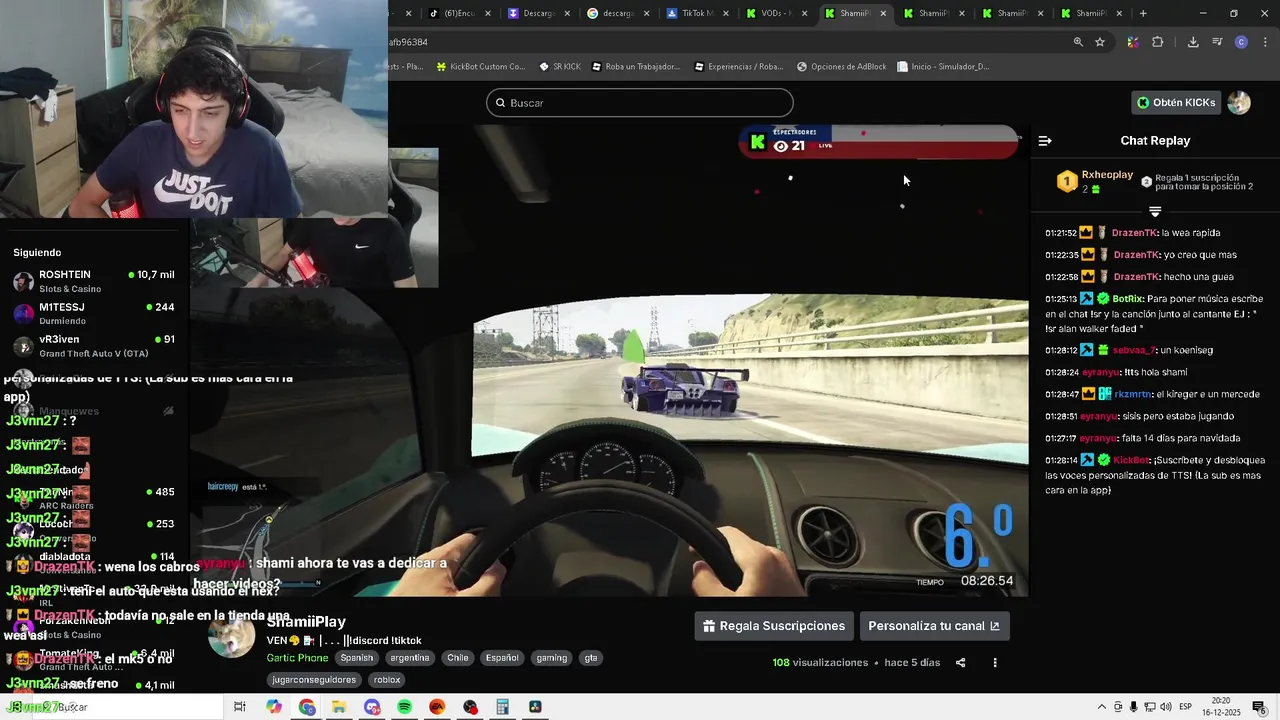The width and height of the screenshot is (1280, 720).
Task: Open Experiencias / Roba bookmark
Action: (x=738, y=67)
